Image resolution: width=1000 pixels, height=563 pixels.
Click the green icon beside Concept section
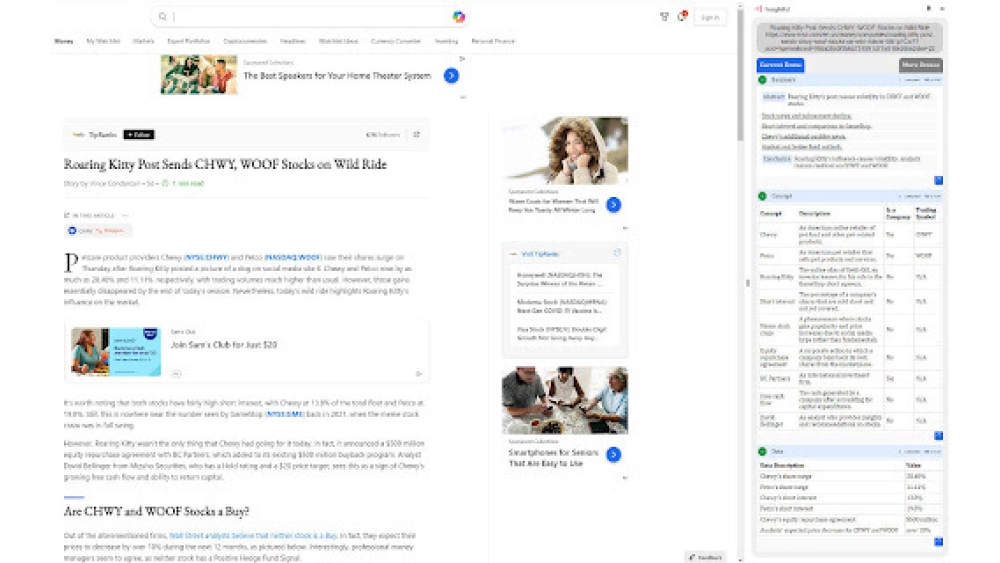coord(762,196)
